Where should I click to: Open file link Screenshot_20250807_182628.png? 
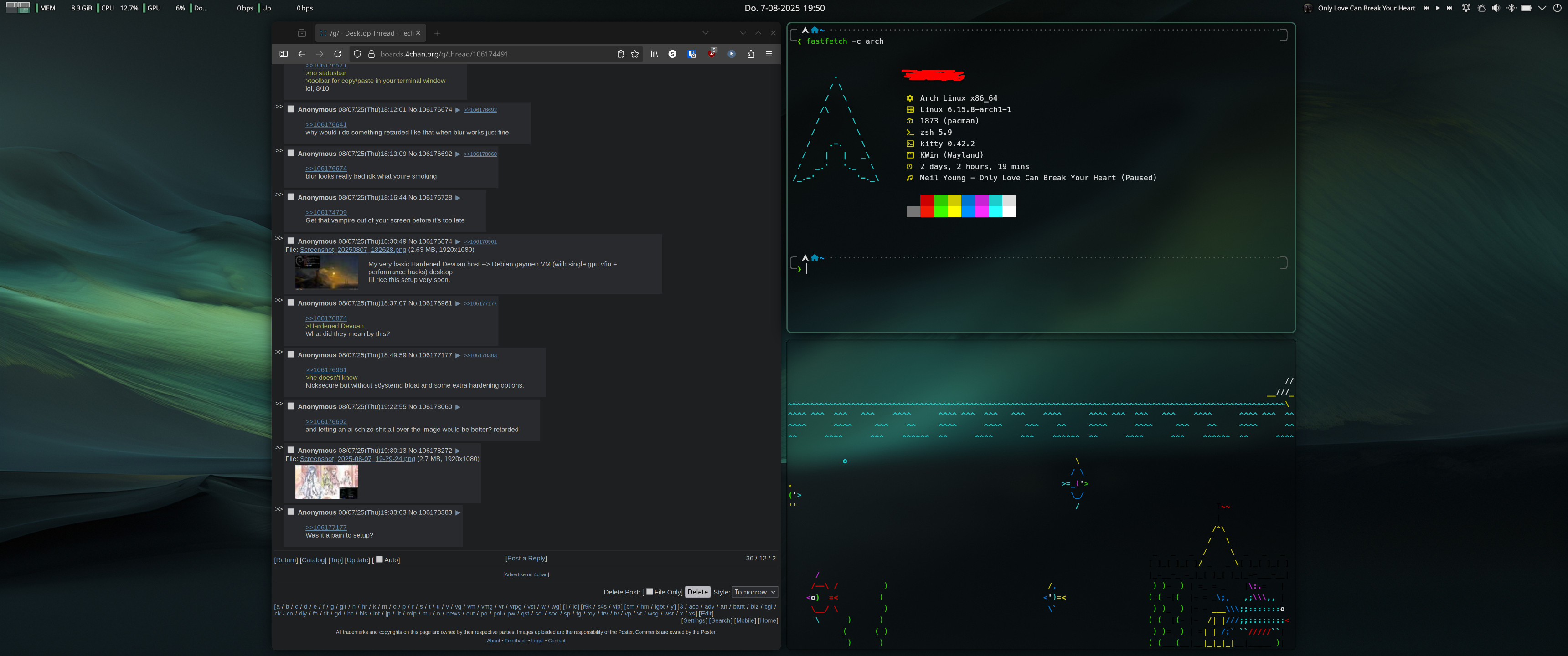pos(353,250)
